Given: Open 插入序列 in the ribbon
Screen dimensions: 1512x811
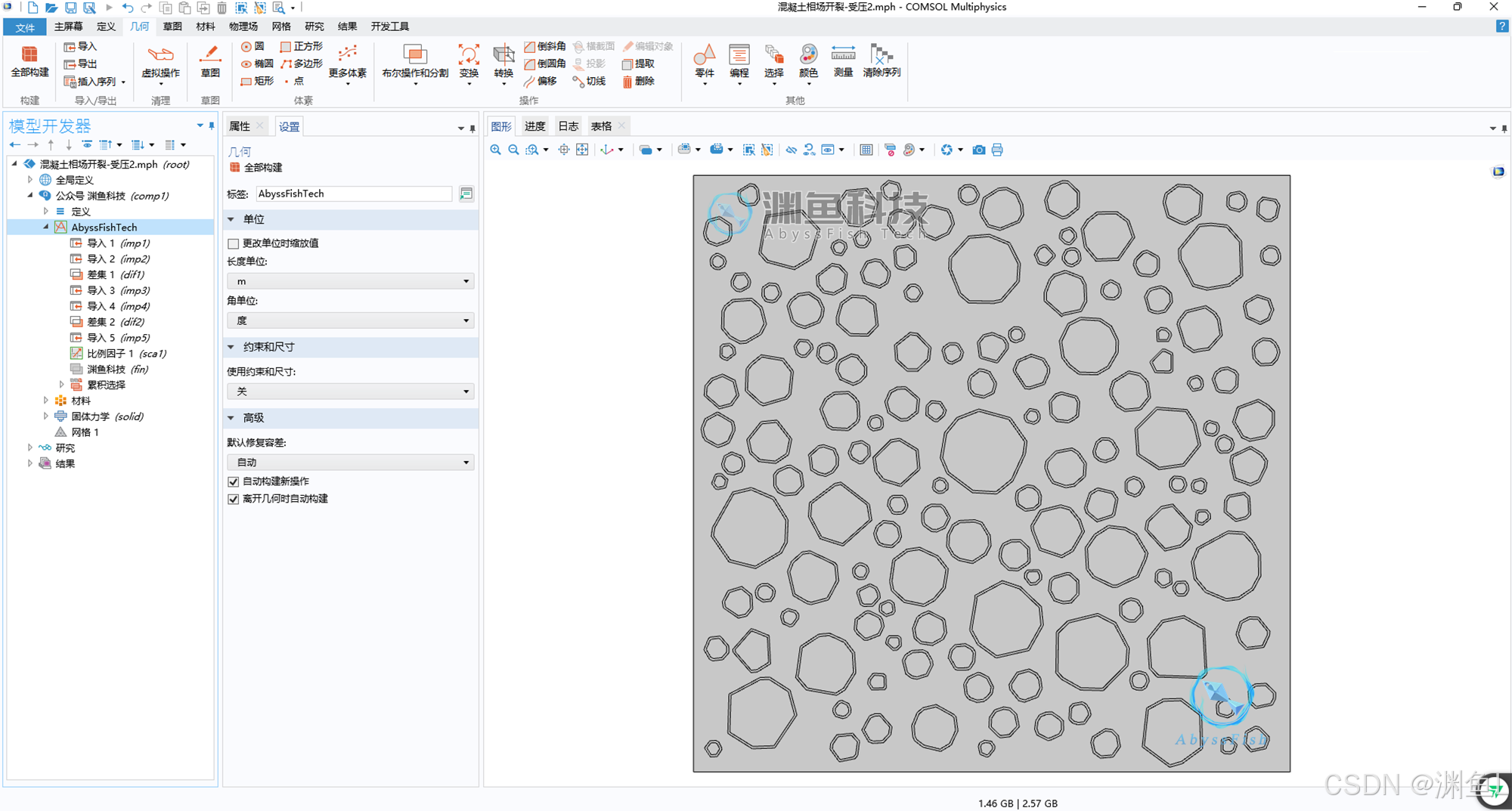Looking at the screenshot, I should [x=94, y=81].
